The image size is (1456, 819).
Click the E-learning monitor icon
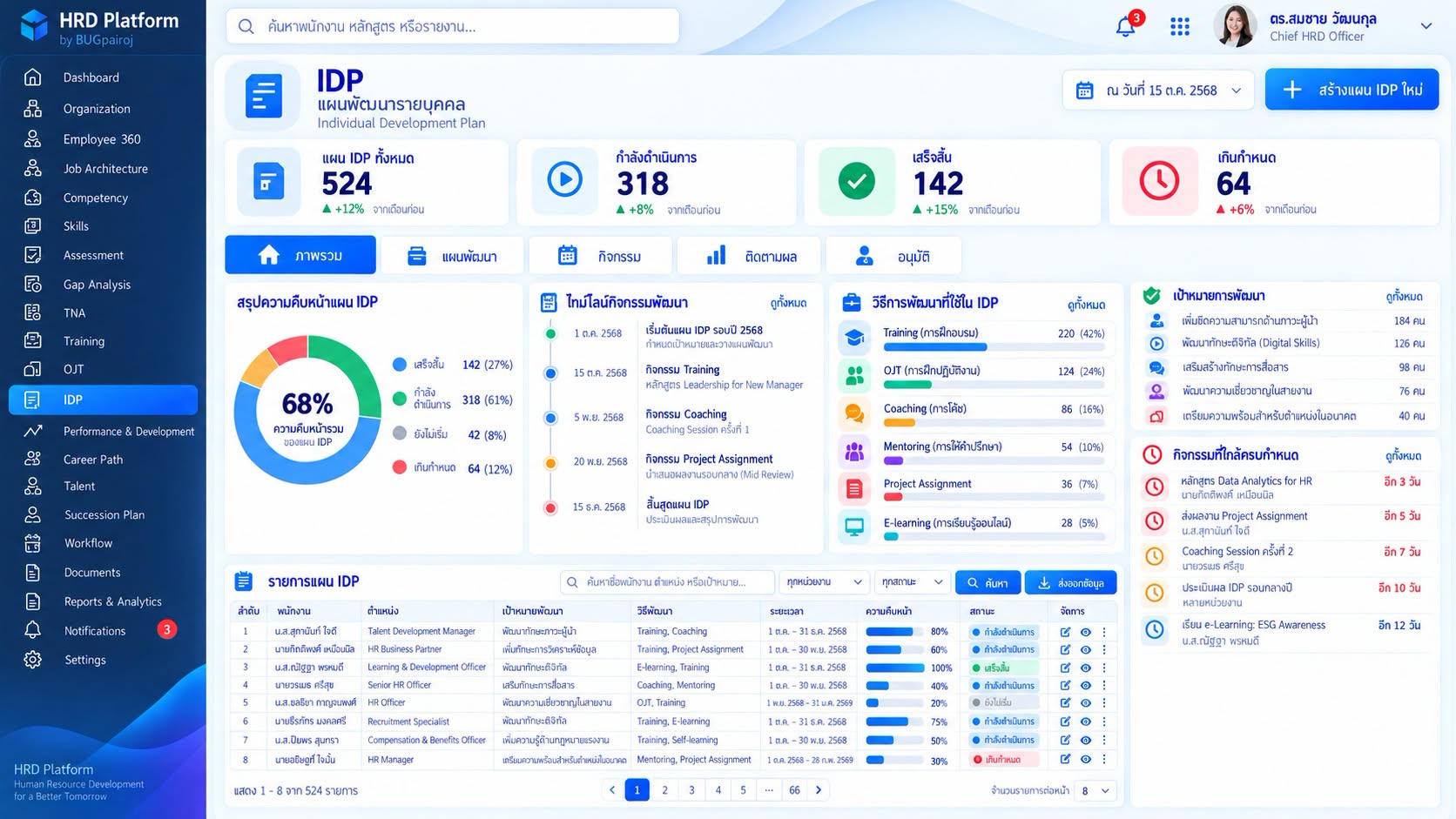point(854,527)
